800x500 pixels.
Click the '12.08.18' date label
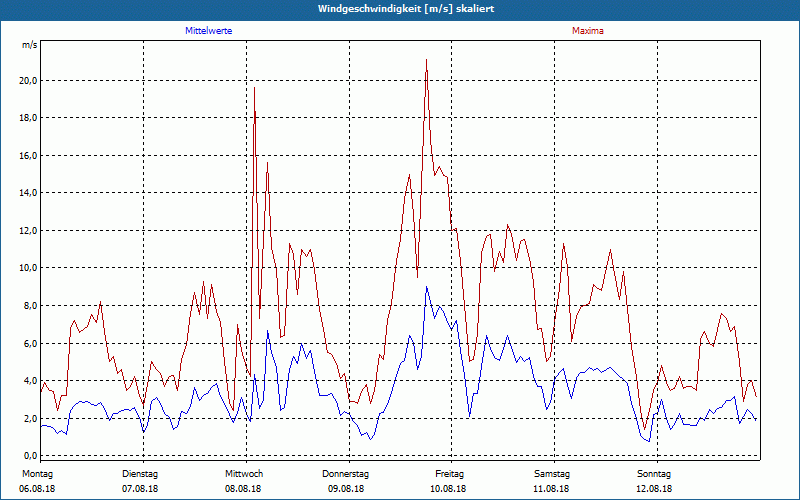(654, 489)
